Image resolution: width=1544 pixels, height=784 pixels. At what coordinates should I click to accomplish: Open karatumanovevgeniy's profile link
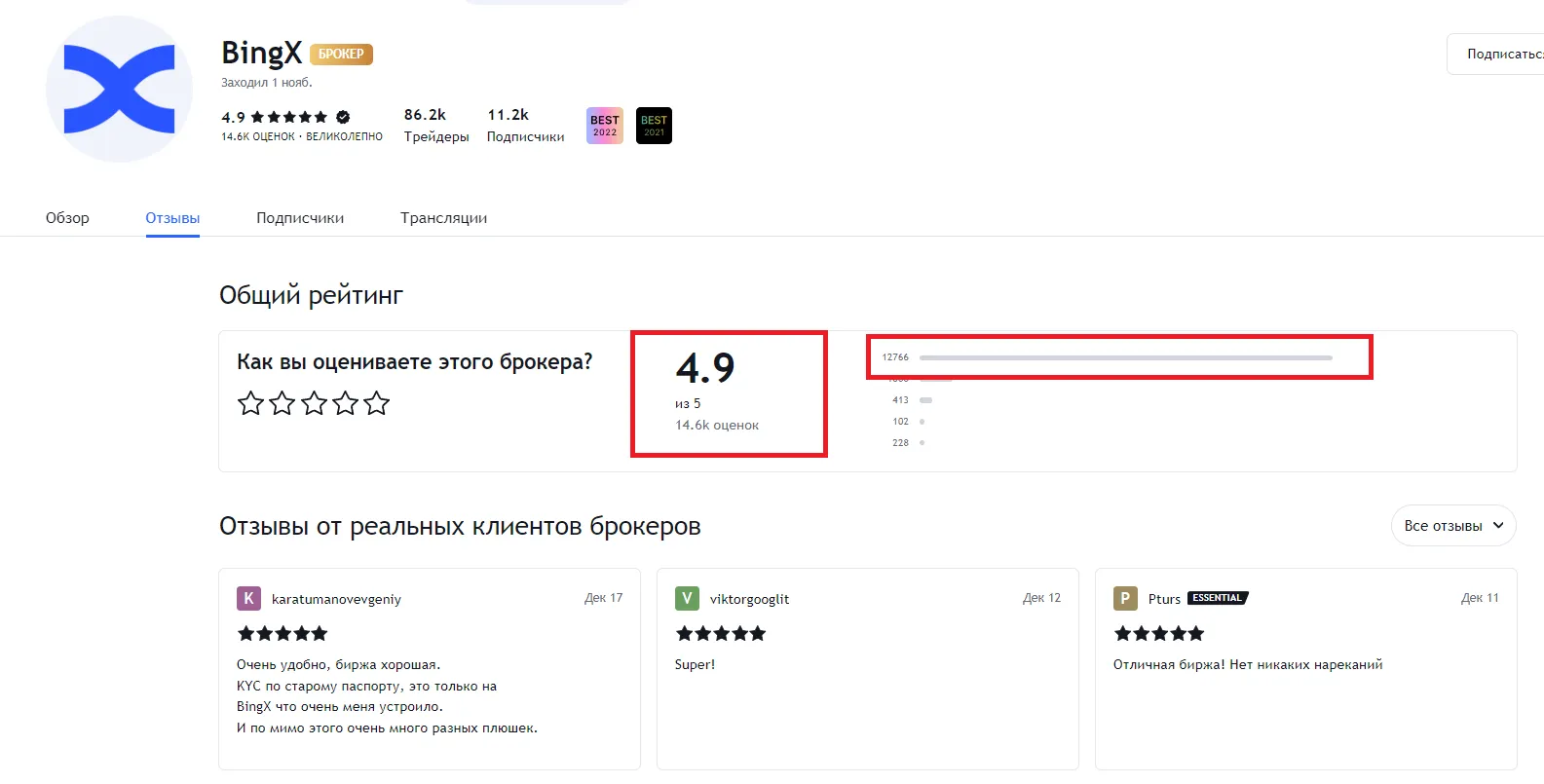336,599
